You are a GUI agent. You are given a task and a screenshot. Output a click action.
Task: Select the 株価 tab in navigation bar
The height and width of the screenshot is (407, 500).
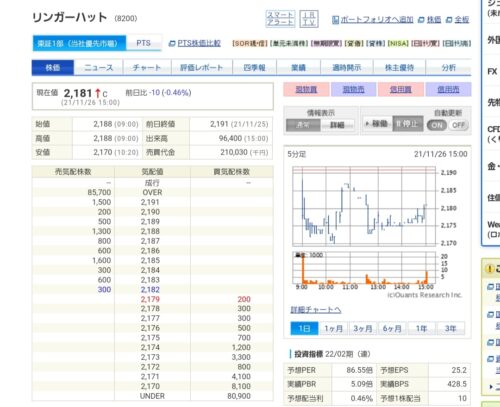(x=53, y=68)
